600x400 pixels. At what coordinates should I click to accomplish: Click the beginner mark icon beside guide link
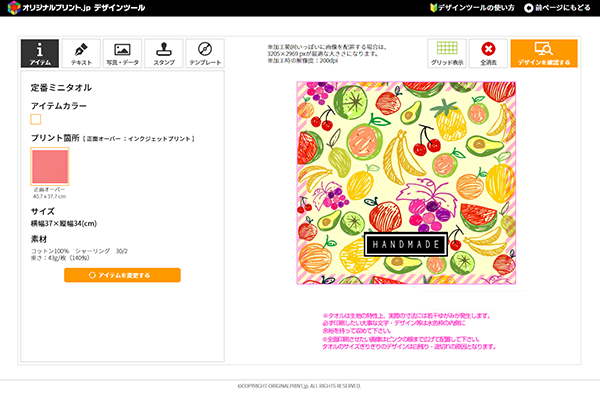click(434, 8)
